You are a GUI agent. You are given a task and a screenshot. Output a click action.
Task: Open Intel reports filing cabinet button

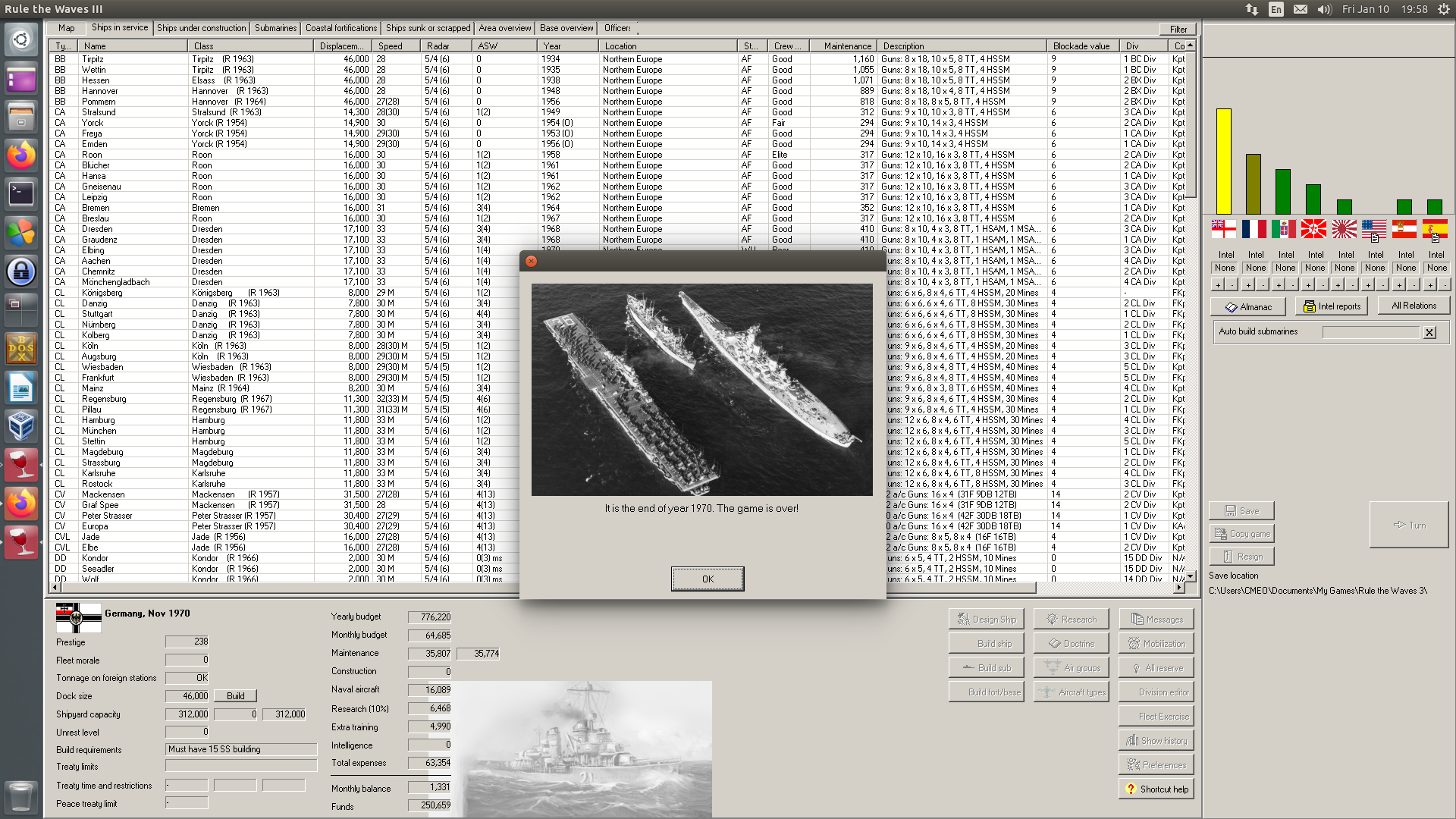1331,306
